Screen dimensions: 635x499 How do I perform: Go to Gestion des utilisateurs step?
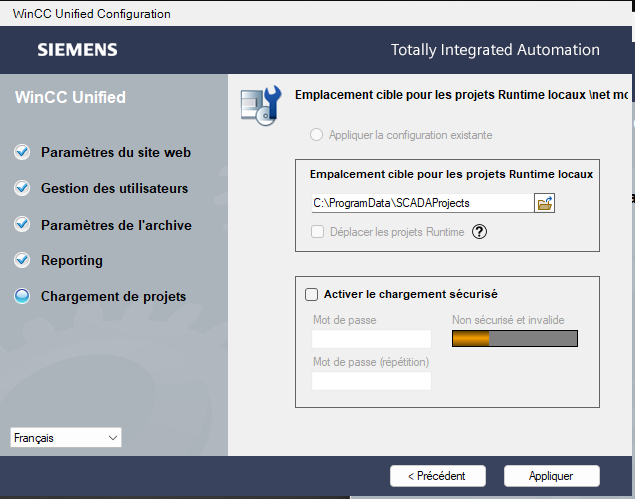(x=115, y=188)
